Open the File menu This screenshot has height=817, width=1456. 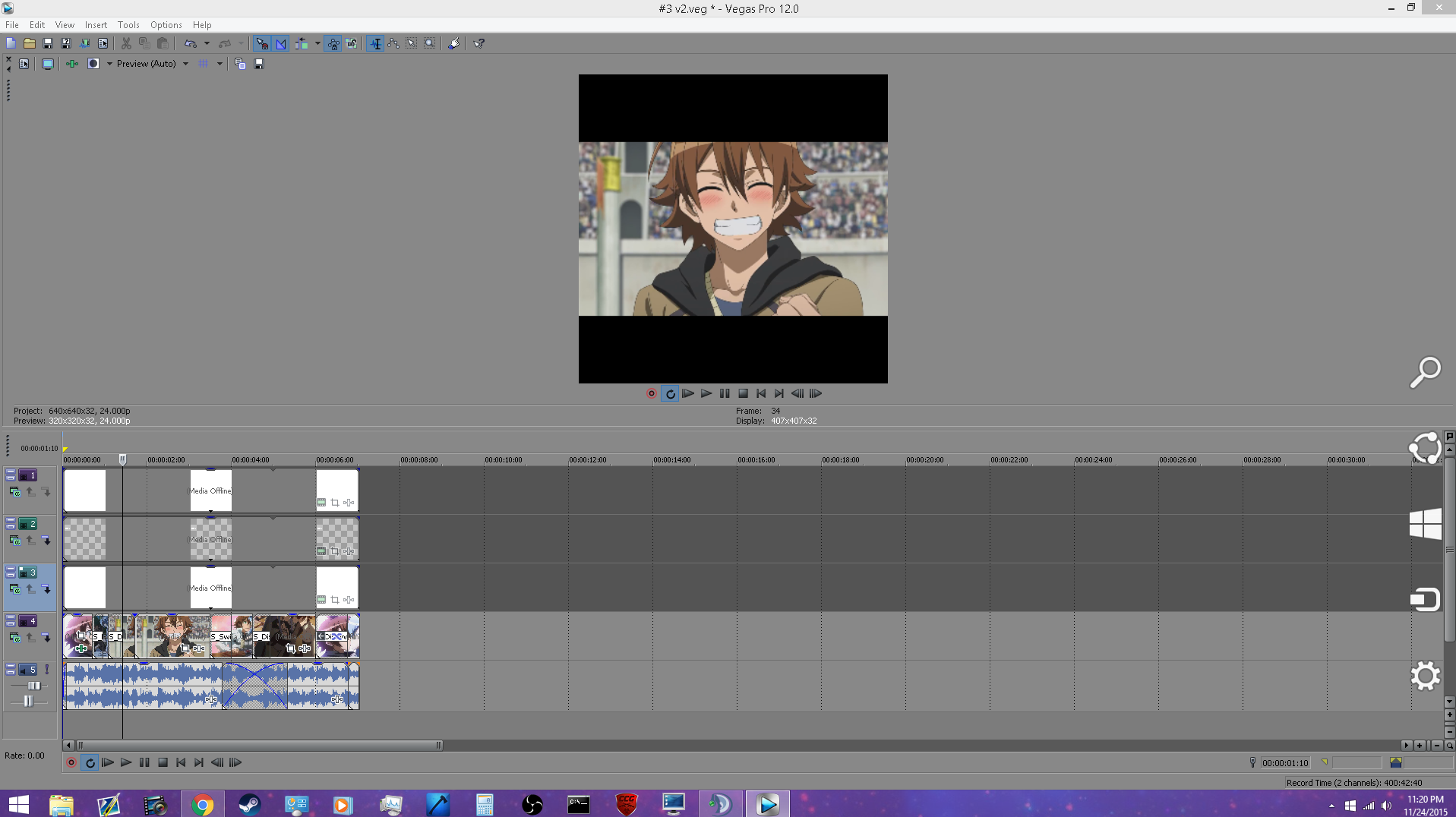point(12,25)
